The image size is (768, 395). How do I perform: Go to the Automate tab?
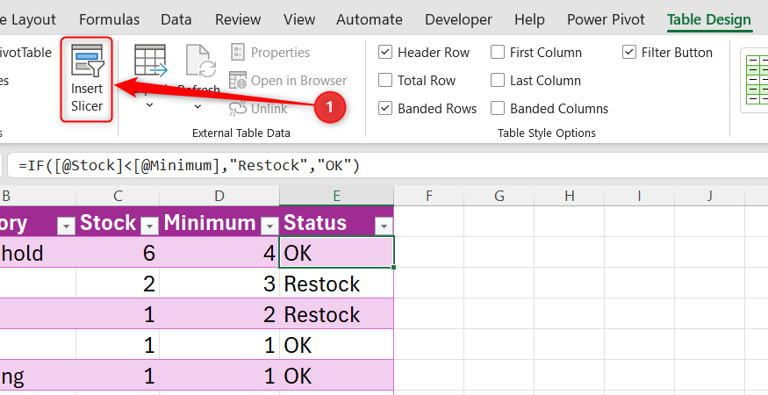tap(369, 20)
